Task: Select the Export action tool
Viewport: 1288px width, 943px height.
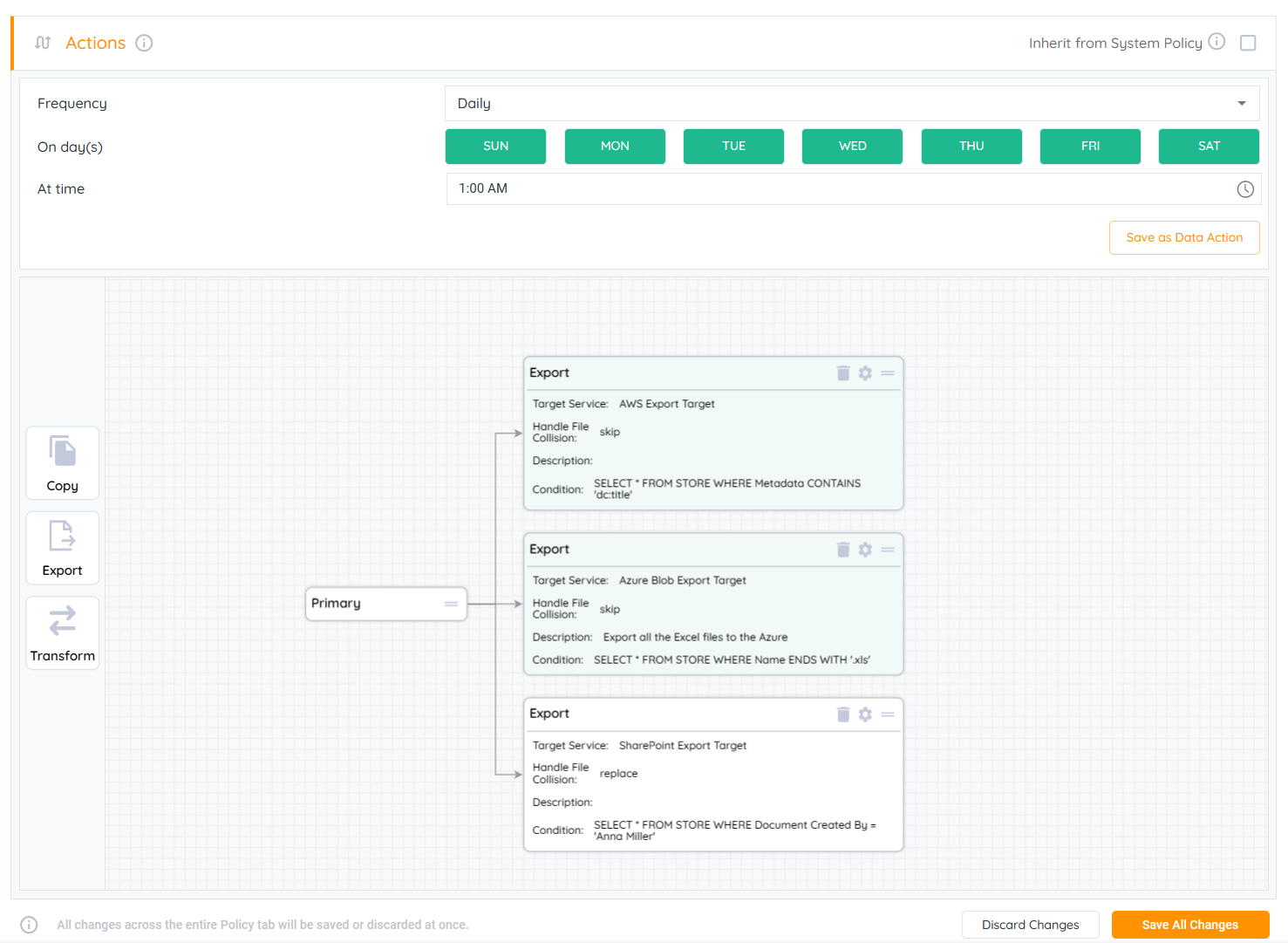Action: click(62, 548)
